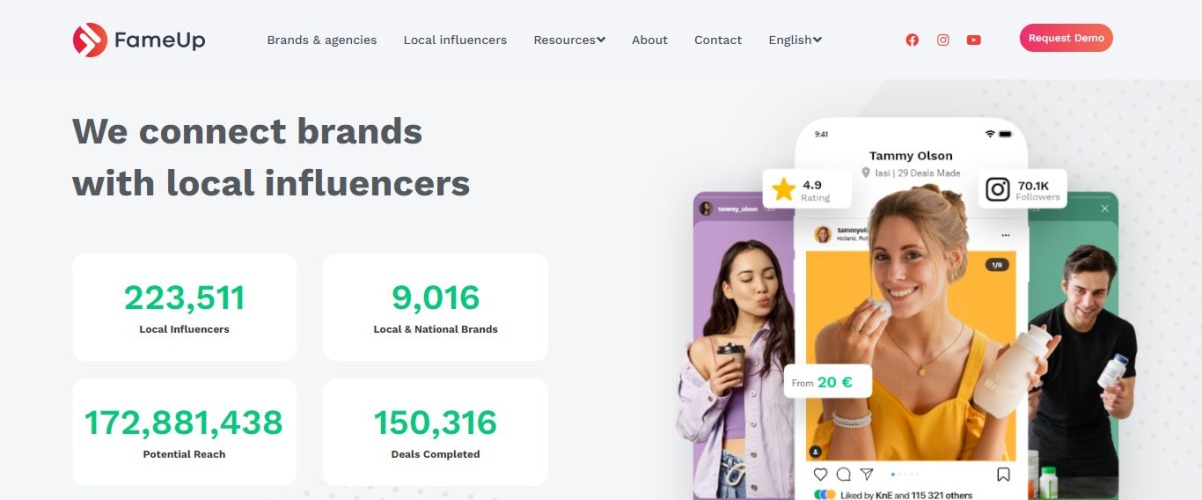Image resolution: width=1202 pixels, height=500 pixels.
Task: Click the Request Demo button
Action: pos(1066,38)
